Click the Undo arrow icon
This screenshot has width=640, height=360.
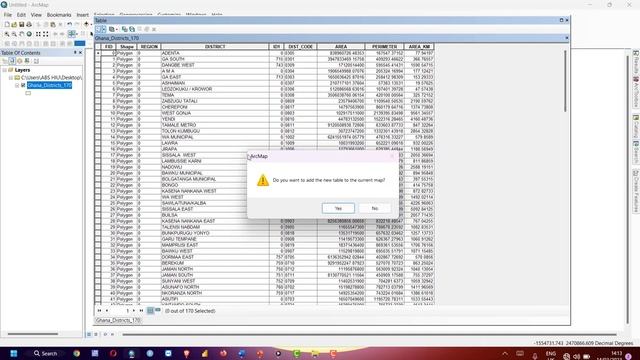pos(69,24)
